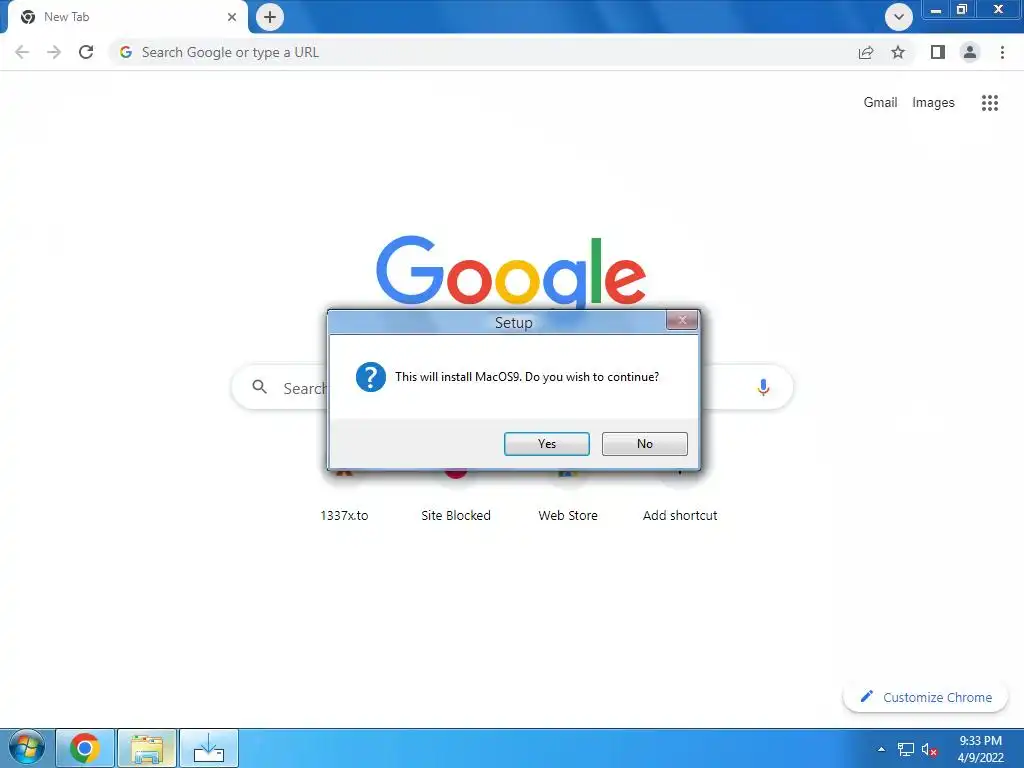Image resolution: width=1024 pixels, height=768 pixels.
Task: Confirm installation with the Yes button
Action: (x=547, y=443)
